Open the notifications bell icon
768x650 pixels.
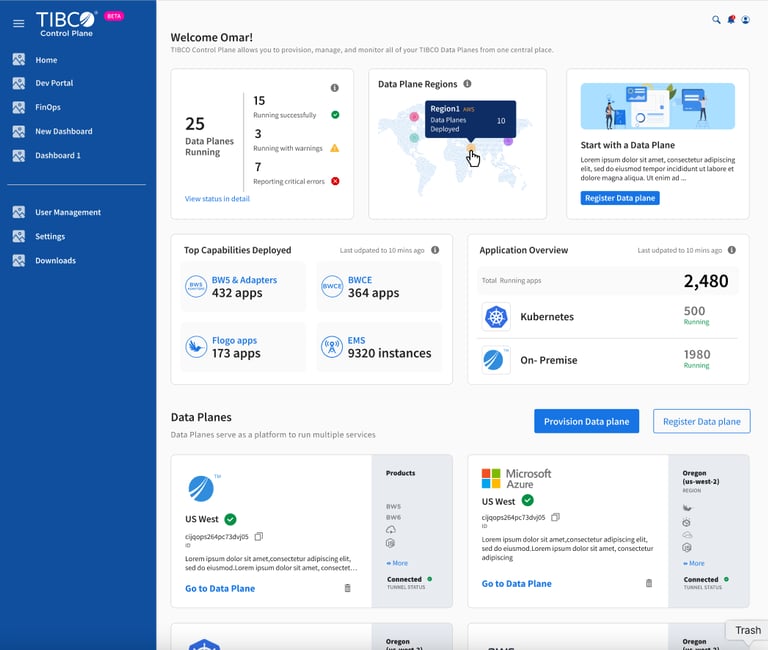click(731, 20)
